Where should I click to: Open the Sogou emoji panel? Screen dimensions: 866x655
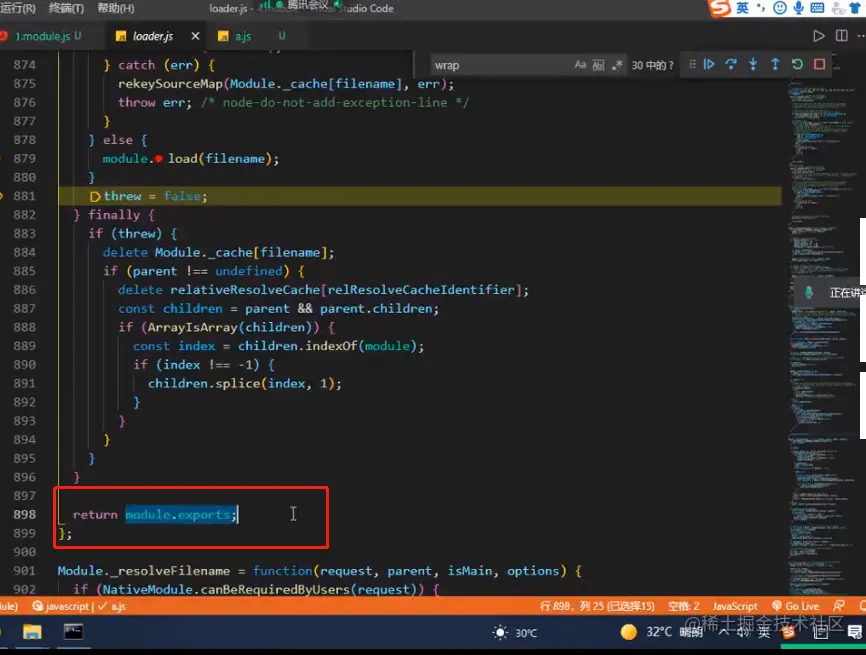780,8
